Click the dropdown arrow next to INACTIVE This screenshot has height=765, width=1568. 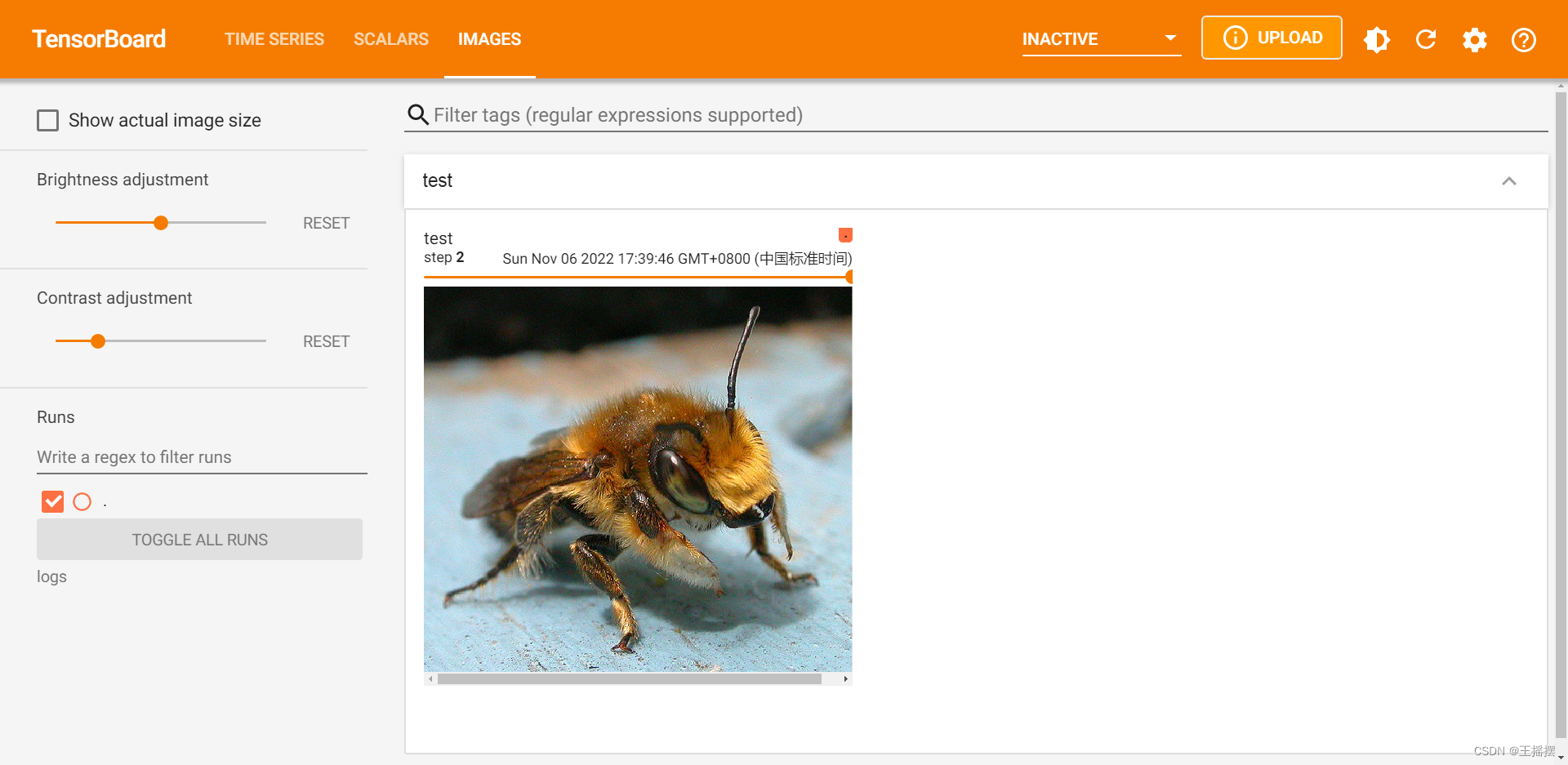pos(1170,38)
